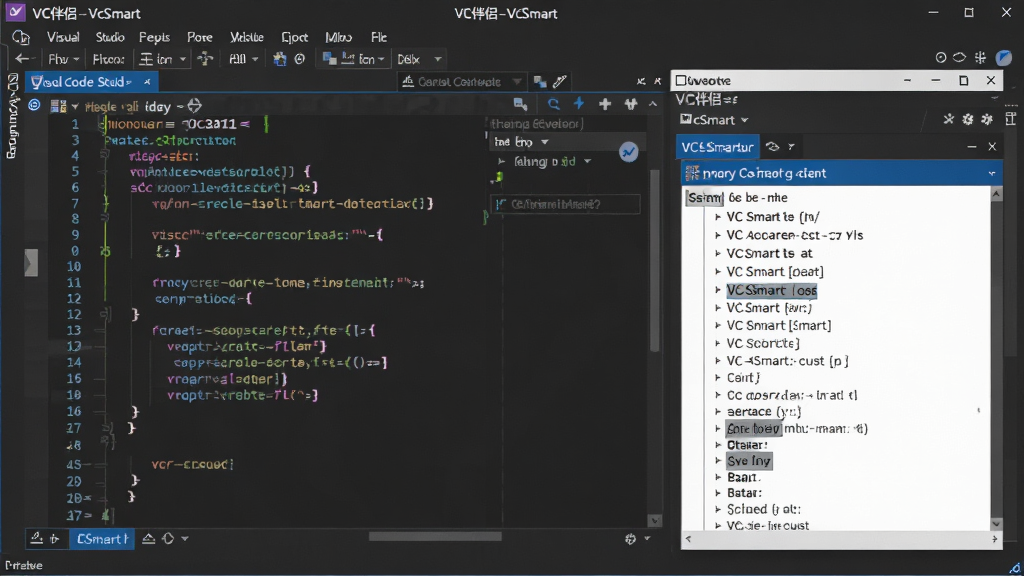1024x576 pixels.
Task: Click the search cursor icon in menu bar
Action: (x=21, y=37)
